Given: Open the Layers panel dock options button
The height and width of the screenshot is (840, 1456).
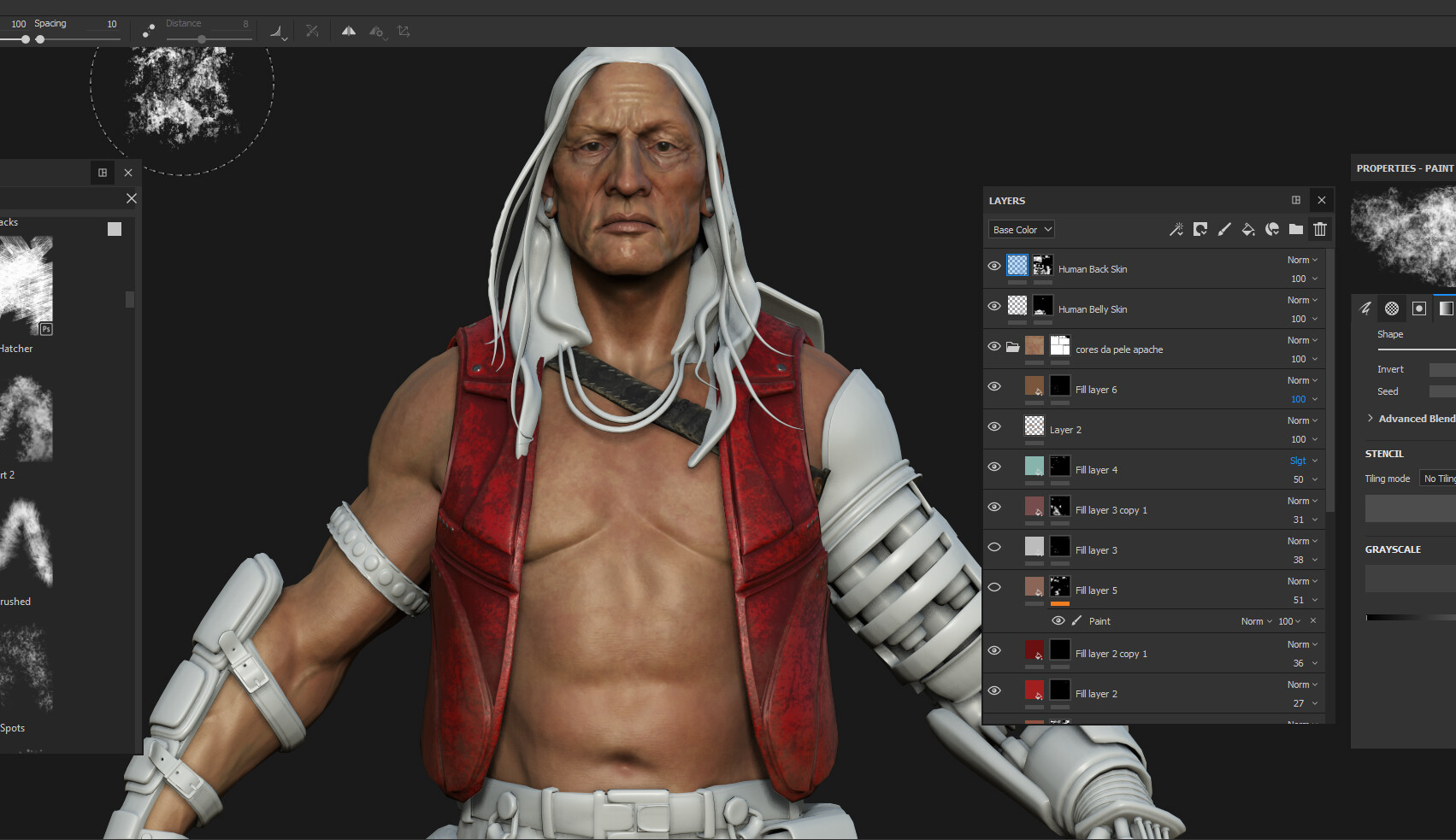Looking at the screenshot, I should tap(1295, 200).
